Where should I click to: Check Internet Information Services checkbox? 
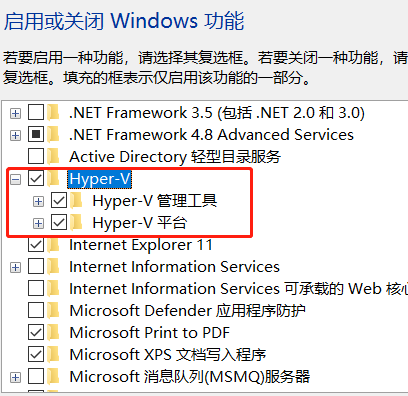(36, 267)
